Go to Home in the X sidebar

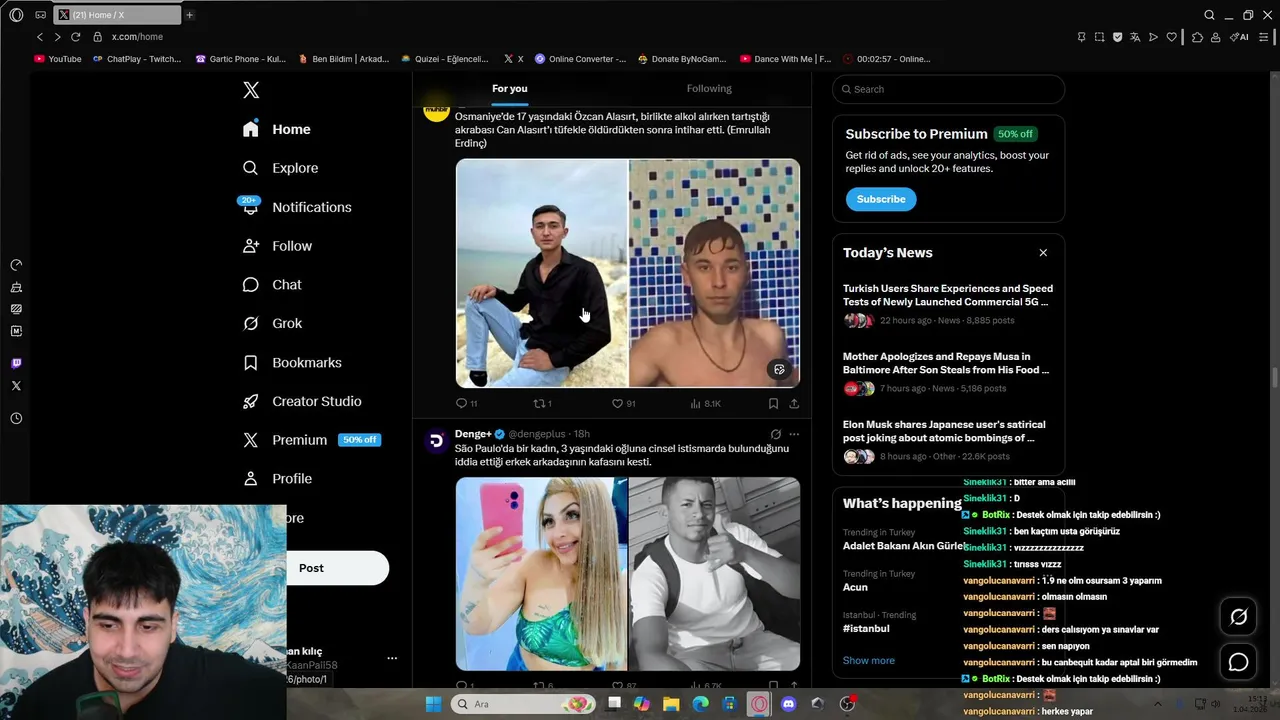point(277,129)
